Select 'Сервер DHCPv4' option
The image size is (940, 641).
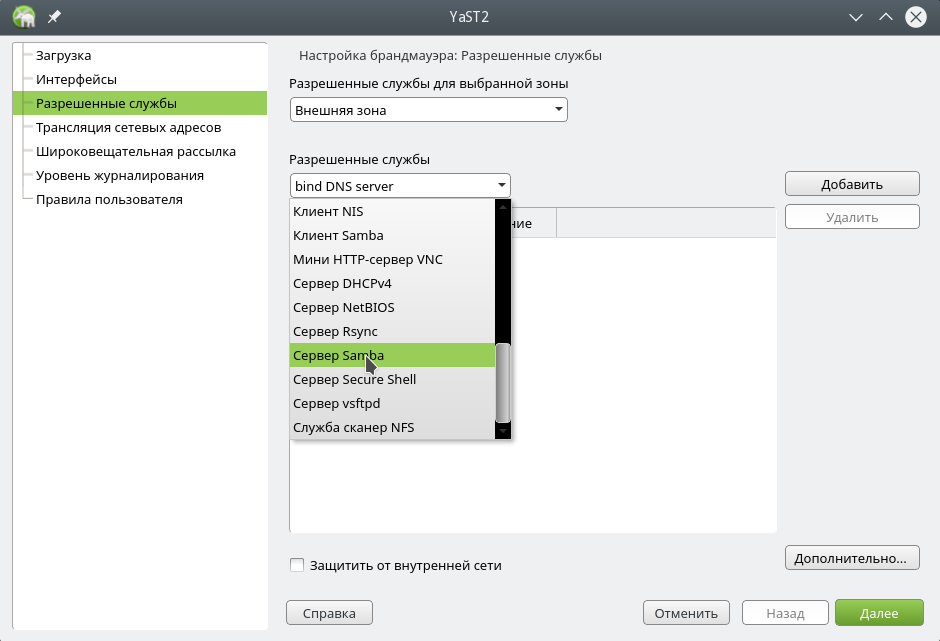pos(392,283)
